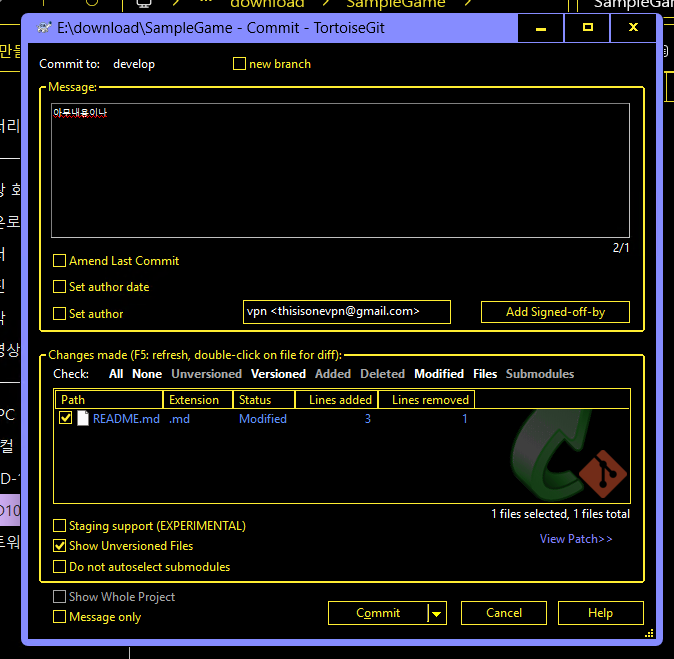Click the author field showing vpn email

(x=347, y=312)
